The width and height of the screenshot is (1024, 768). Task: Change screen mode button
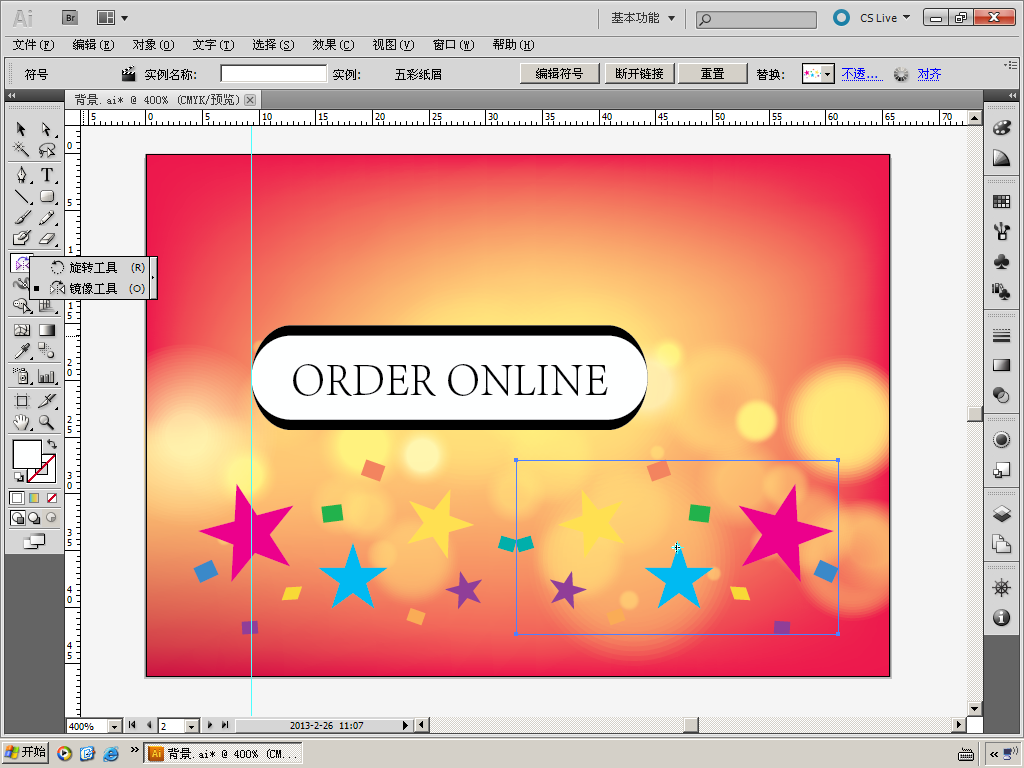tap(34, 541)
